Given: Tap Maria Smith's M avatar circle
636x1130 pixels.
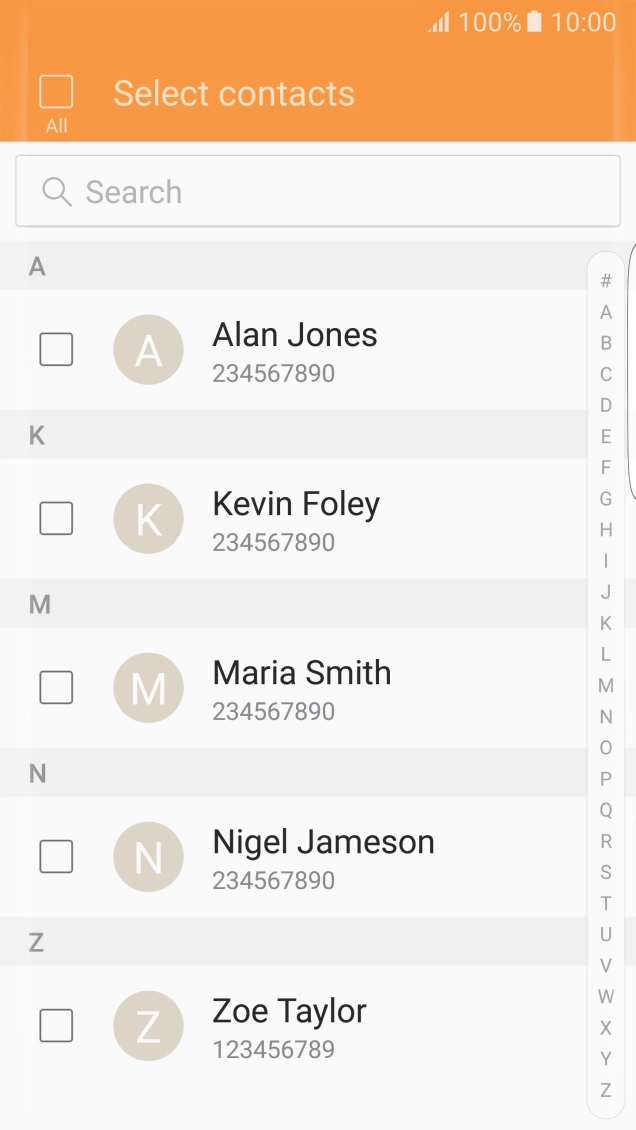Looking at the screenshot, I should 148,688.
